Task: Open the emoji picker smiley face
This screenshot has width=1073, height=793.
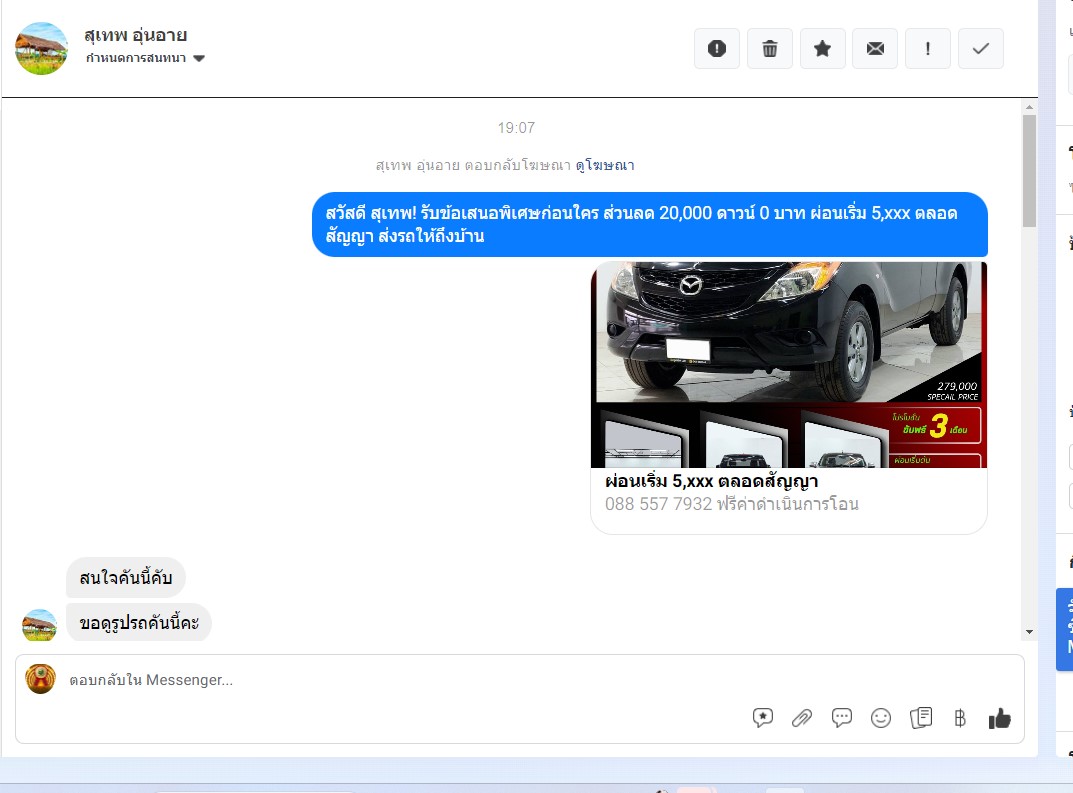Action: click(881, 717)
